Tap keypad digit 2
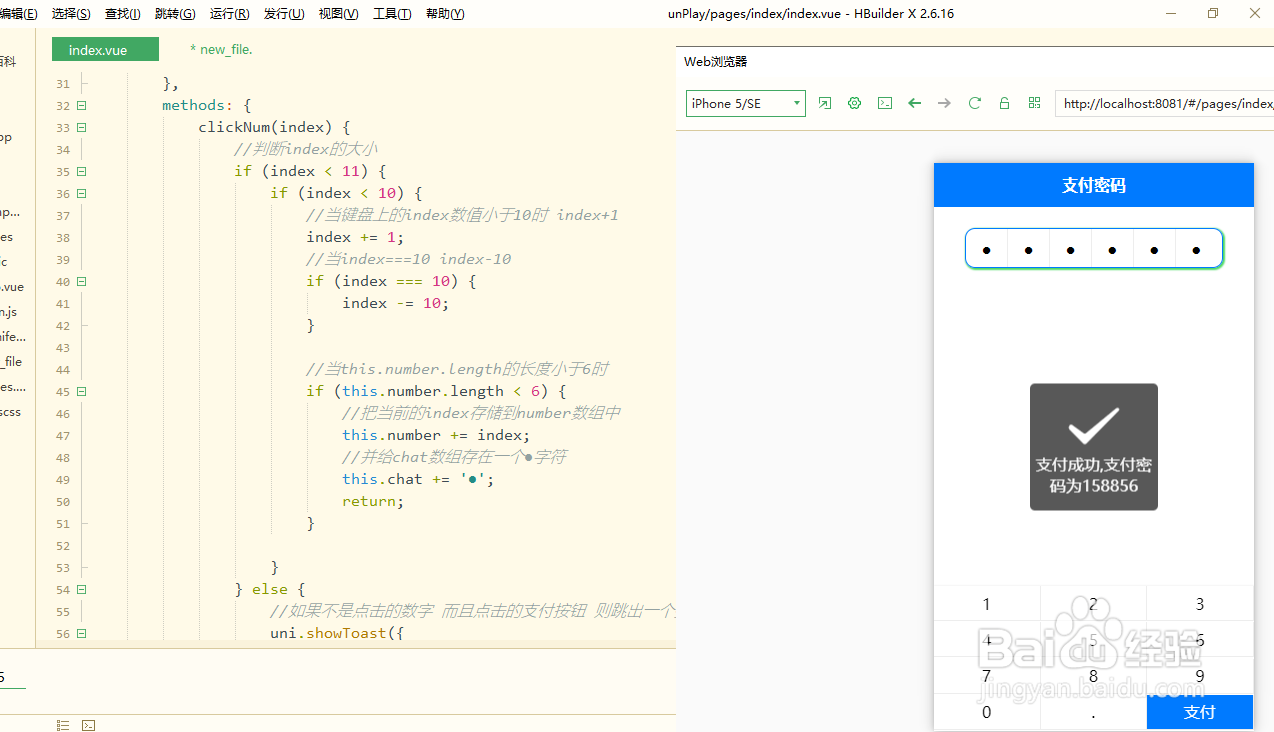The image size is (1274, 732). (1093, 603)
